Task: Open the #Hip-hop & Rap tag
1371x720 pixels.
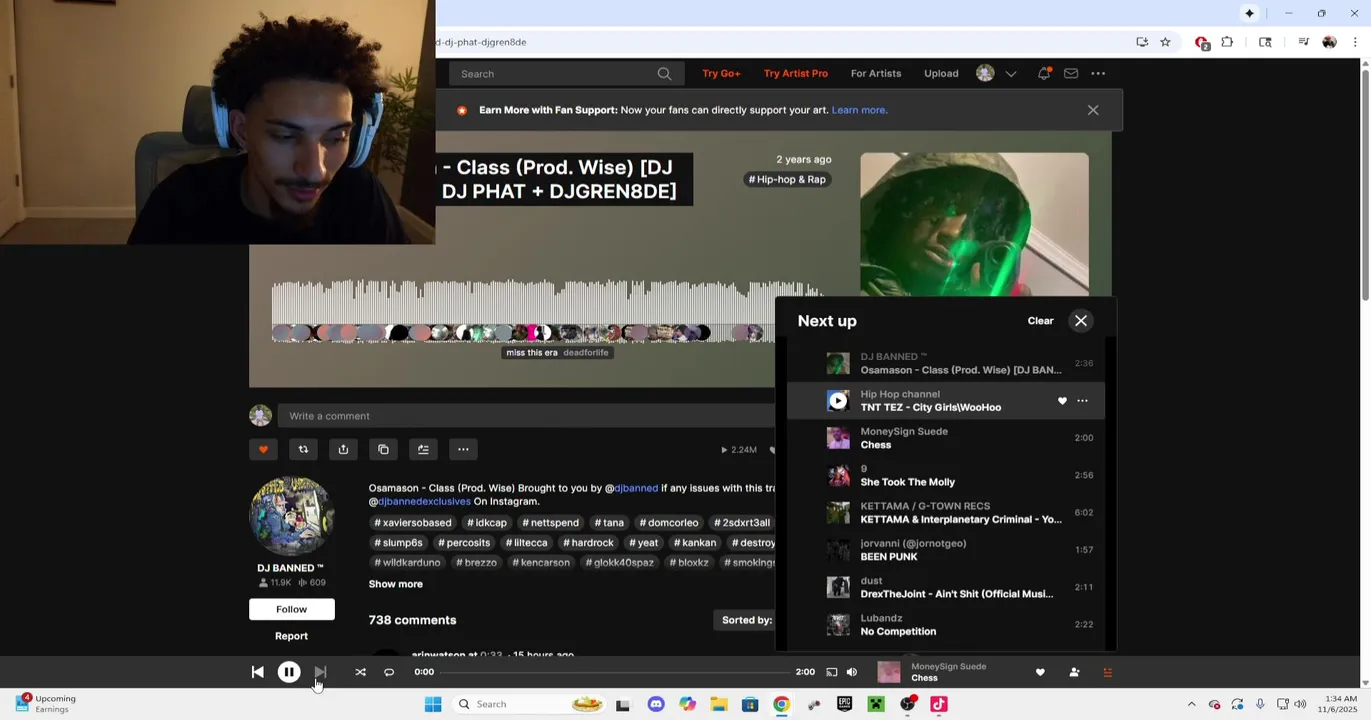Action: click(788, 180)
